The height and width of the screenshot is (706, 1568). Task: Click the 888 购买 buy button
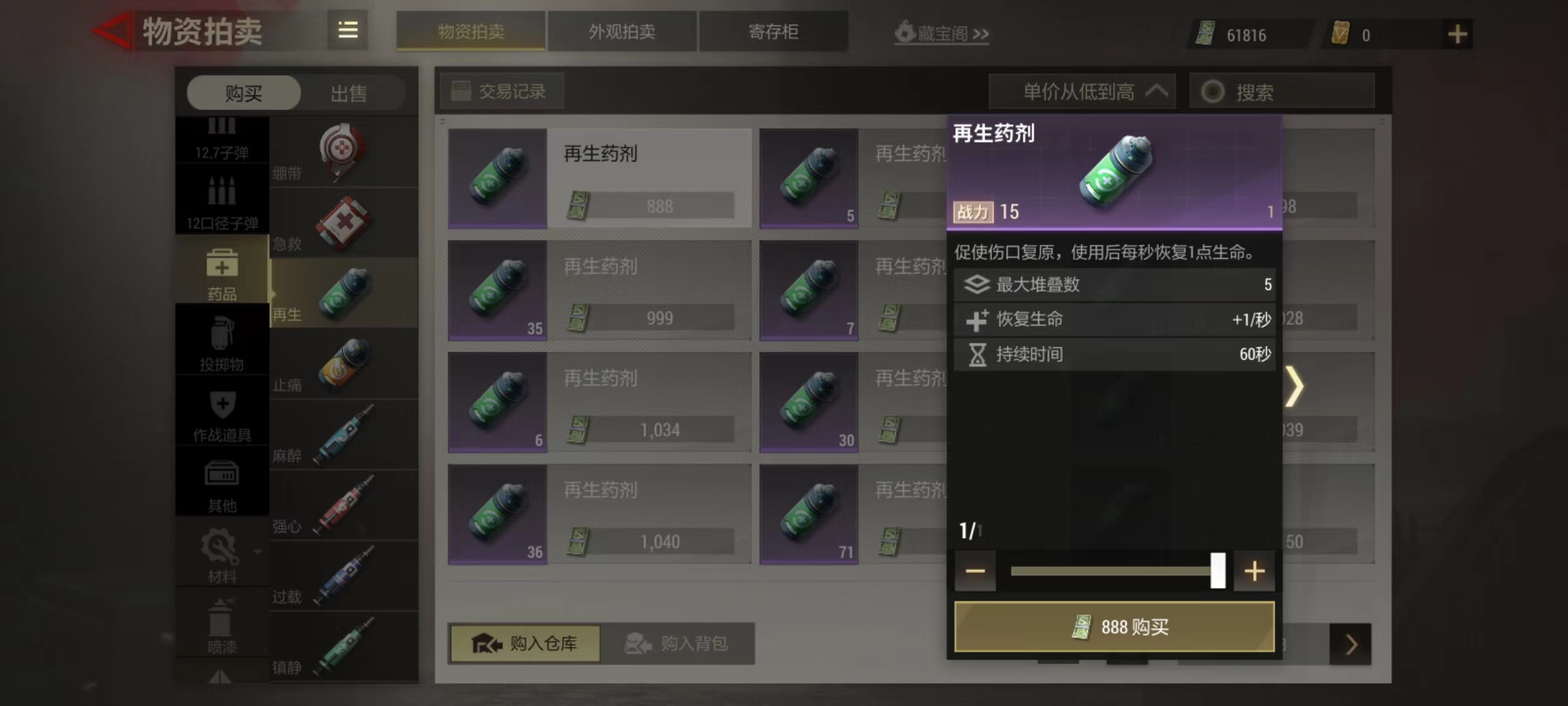[1115, 626]
